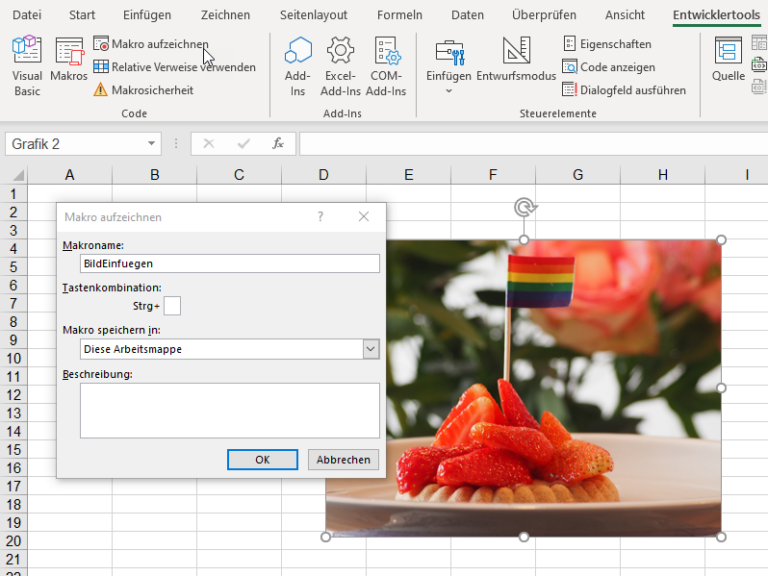The image size is (768, 576).
Task: Close the Makro aufzeichnen dialog
Action: pos(363,216)
